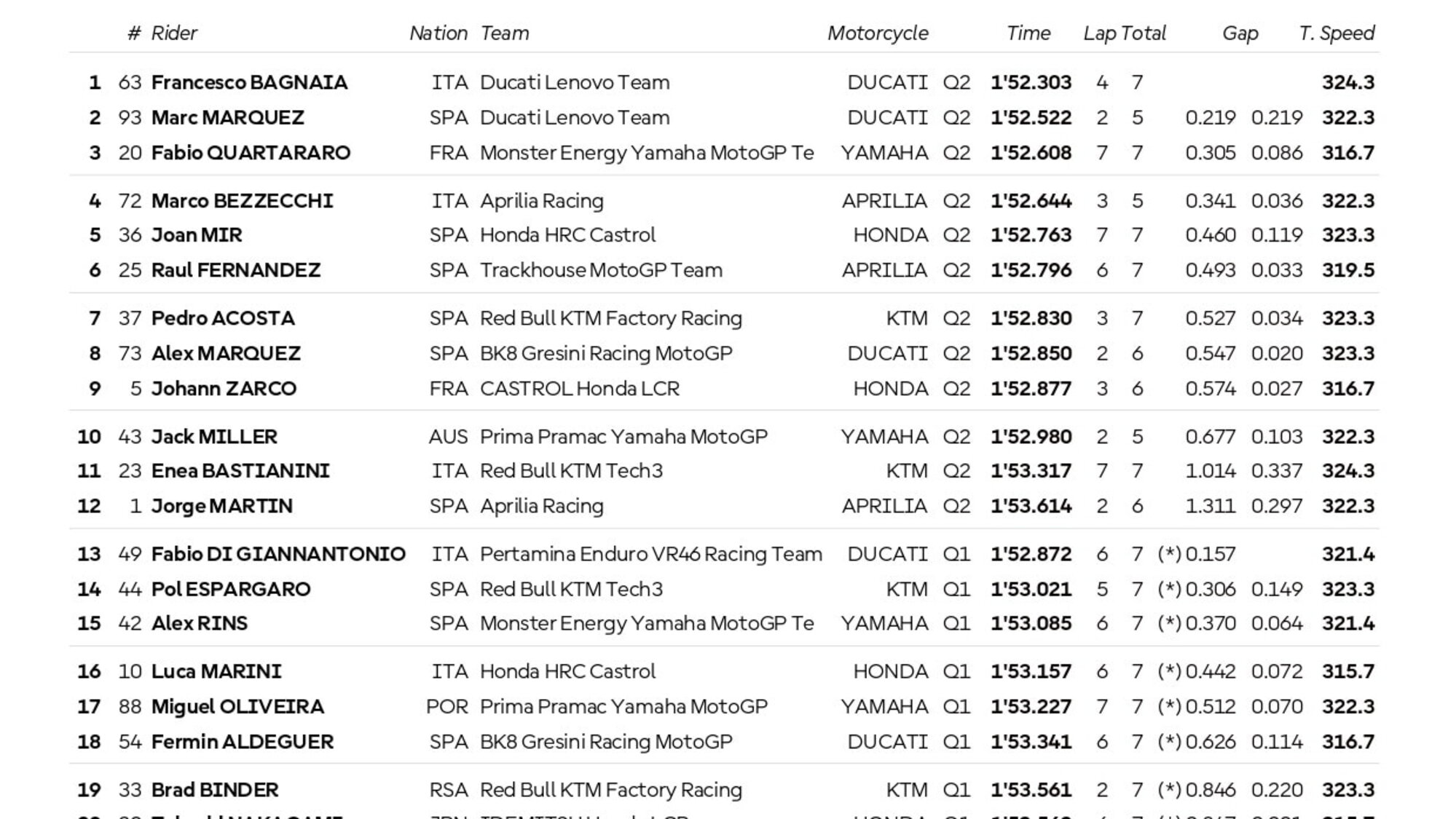
Task: Click Bagnaia's top speed 324.3
Action: [x=1347, y=82]
